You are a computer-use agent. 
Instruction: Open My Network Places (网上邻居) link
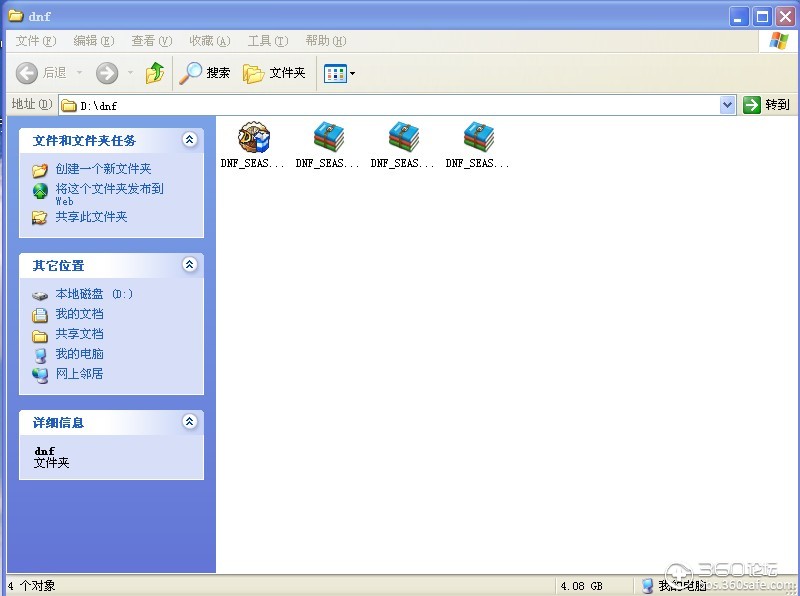[79, 374]
